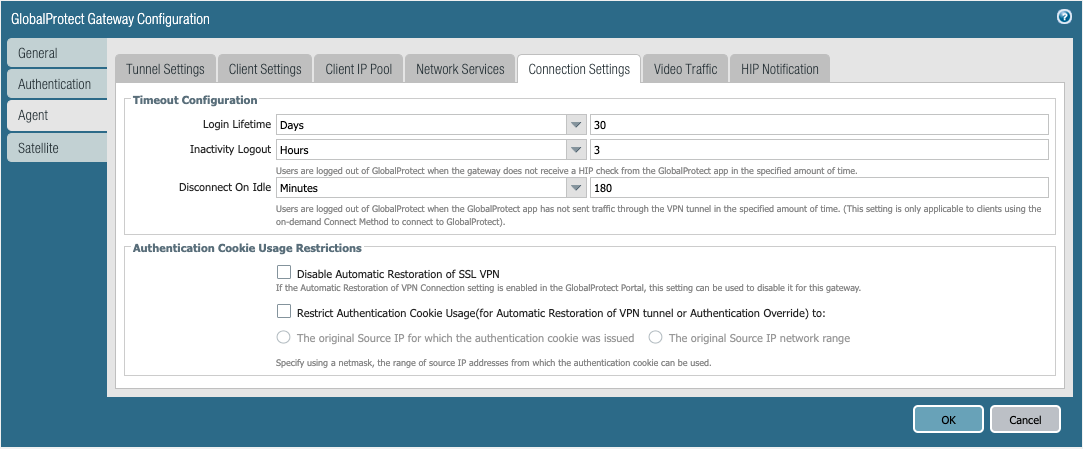Click the Authentication Cookie Usage Restrictions heading

coord(247,247)
